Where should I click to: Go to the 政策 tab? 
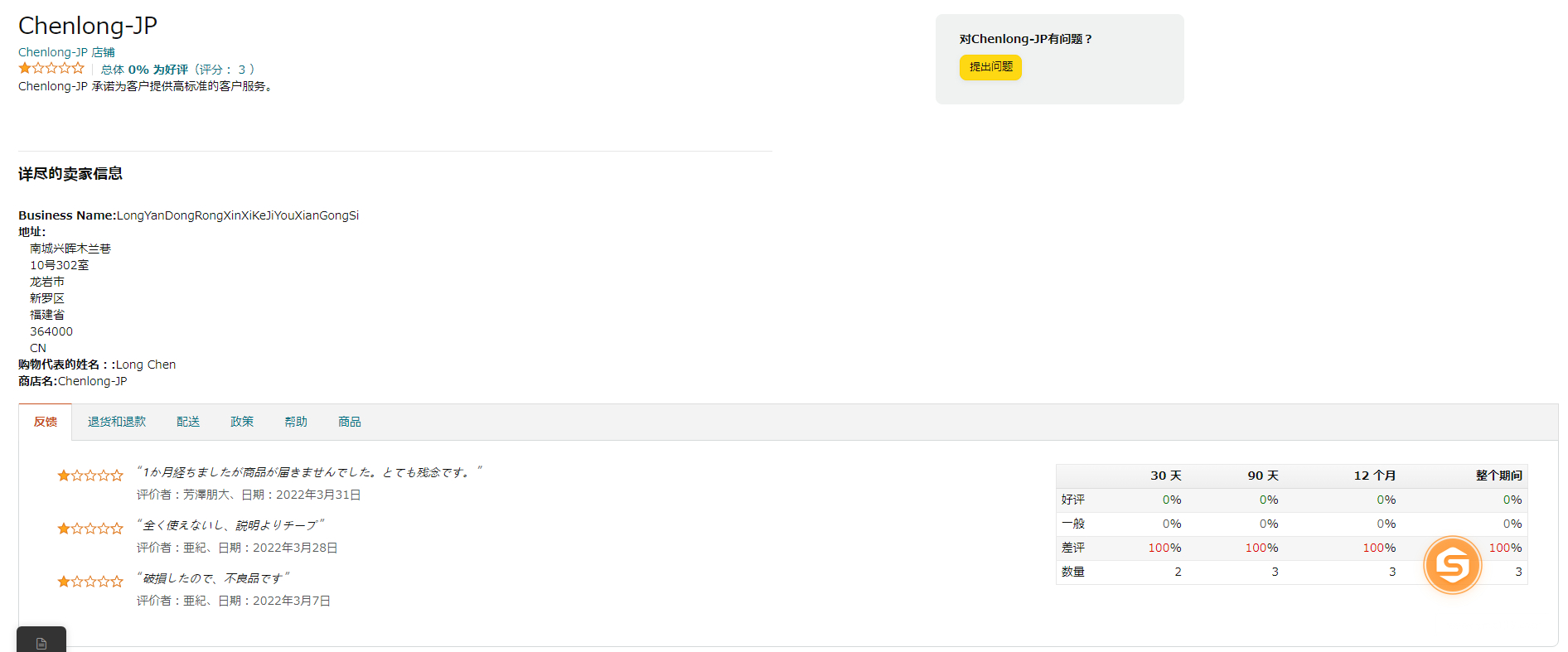coord(242,422)
